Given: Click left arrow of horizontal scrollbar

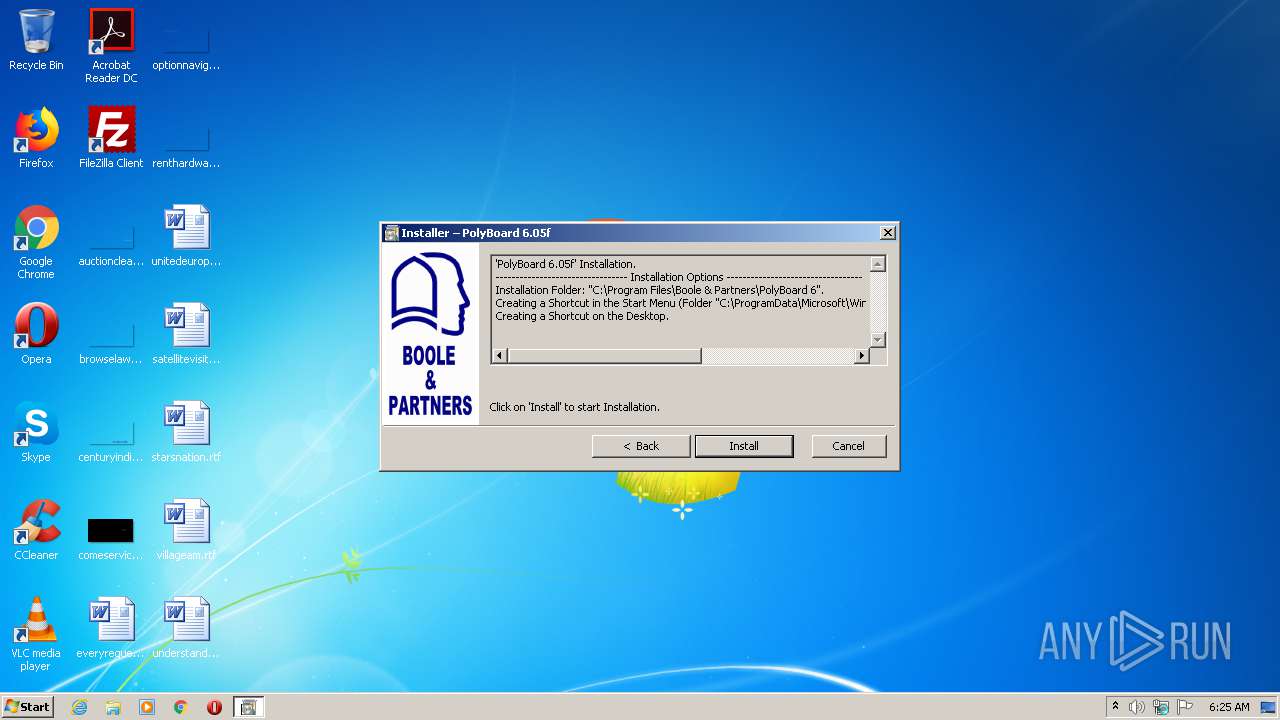Looking at the screenshot, I should 500,355.
